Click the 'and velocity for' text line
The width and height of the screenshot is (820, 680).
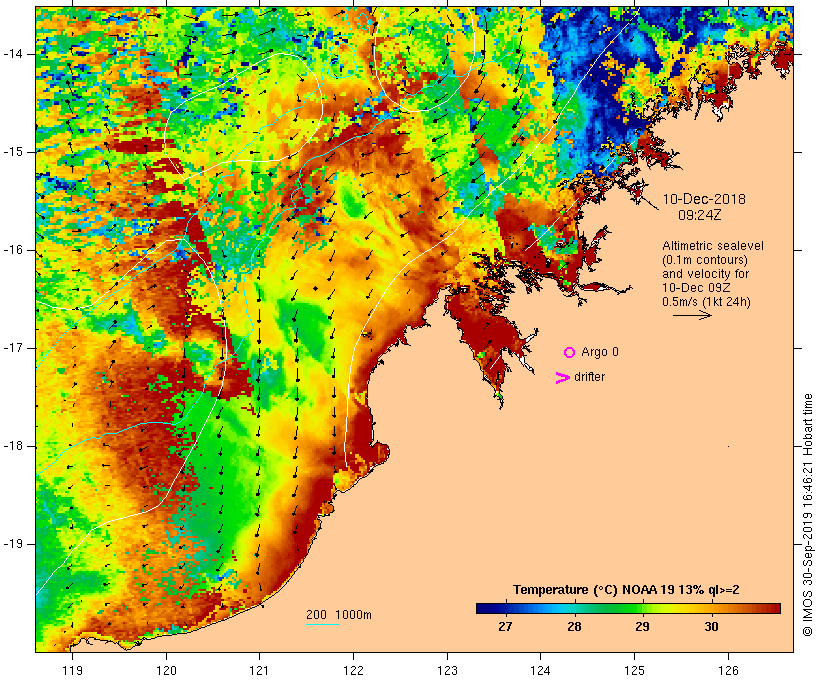coord(705,274)
